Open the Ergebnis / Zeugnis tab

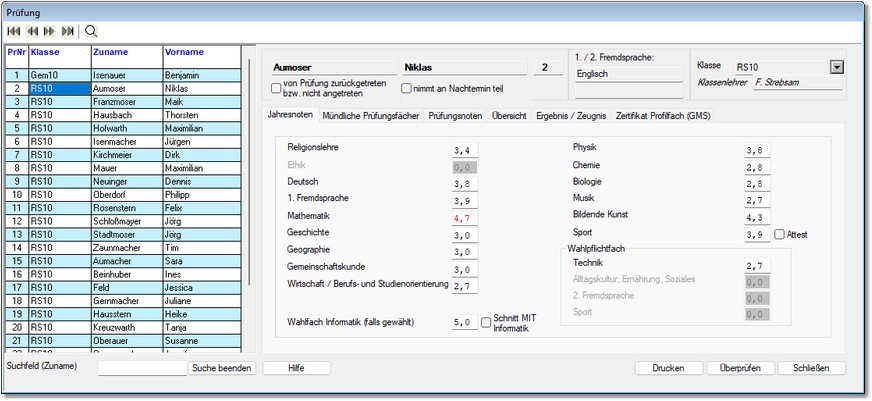570,116
